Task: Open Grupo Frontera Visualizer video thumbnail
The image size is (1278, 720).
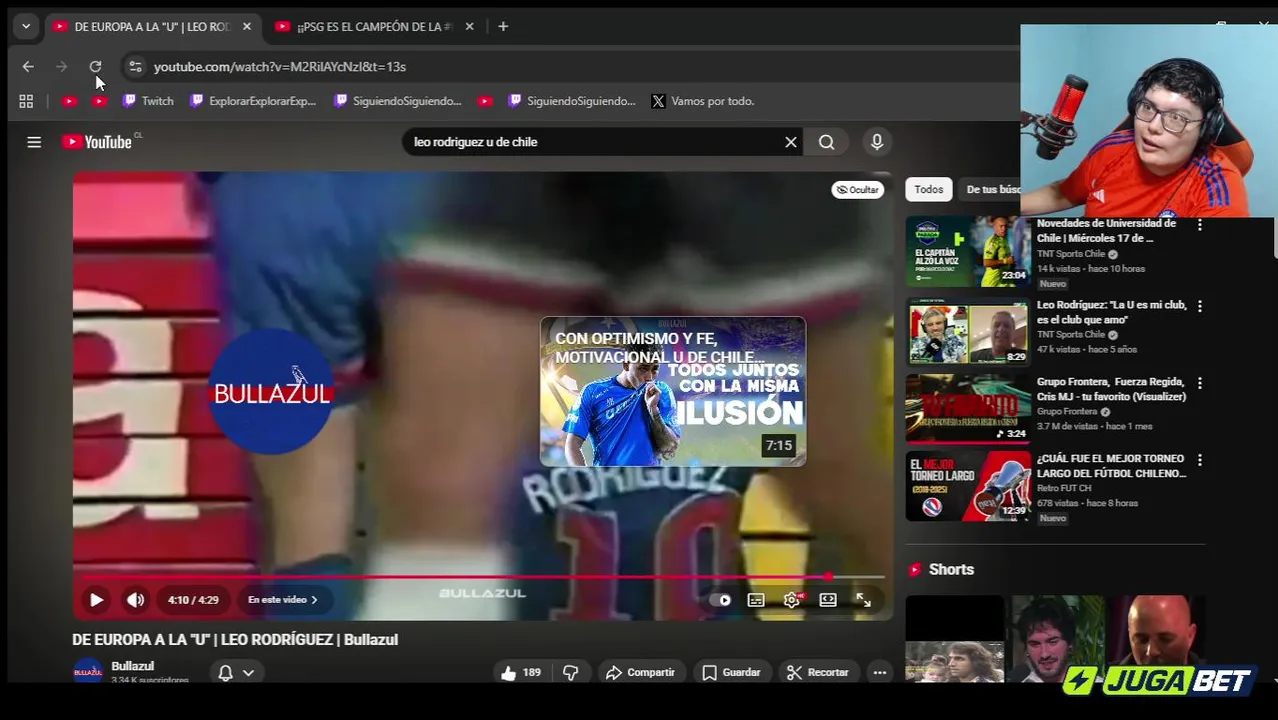Action: tap(968, 408)
